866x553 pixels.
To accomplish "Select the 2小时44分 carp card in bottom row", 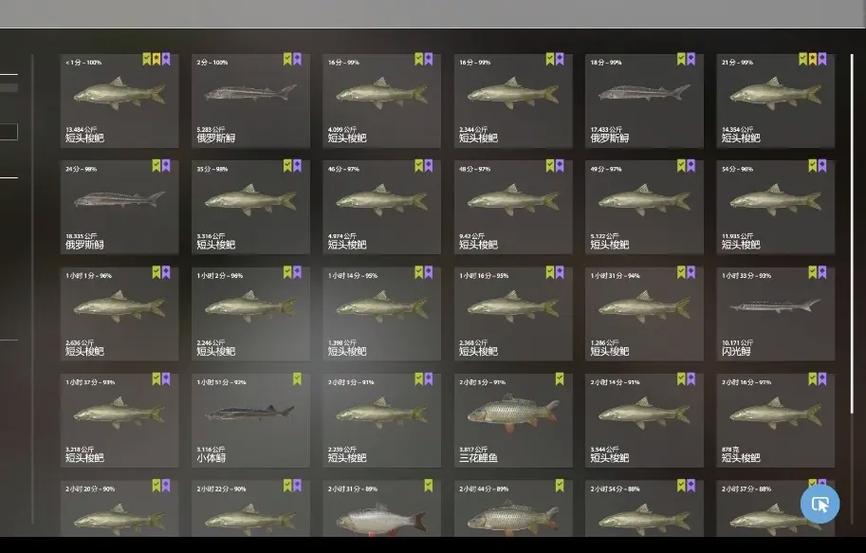I will (x=513, y=508).
